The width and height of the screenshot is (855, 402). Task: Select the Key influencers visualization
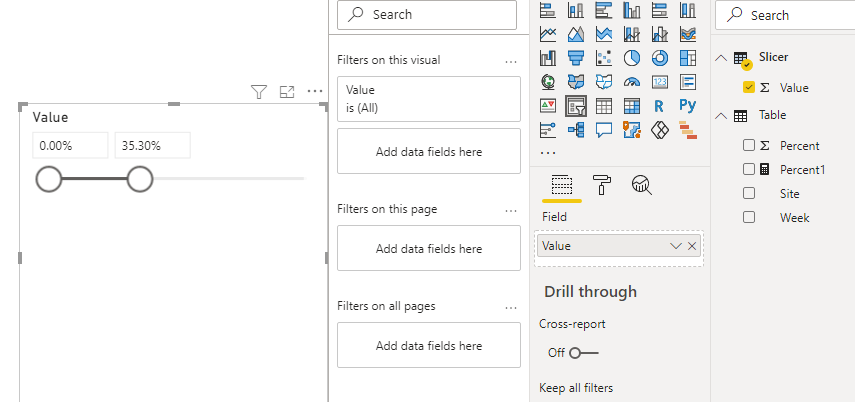tap(547, 129)
